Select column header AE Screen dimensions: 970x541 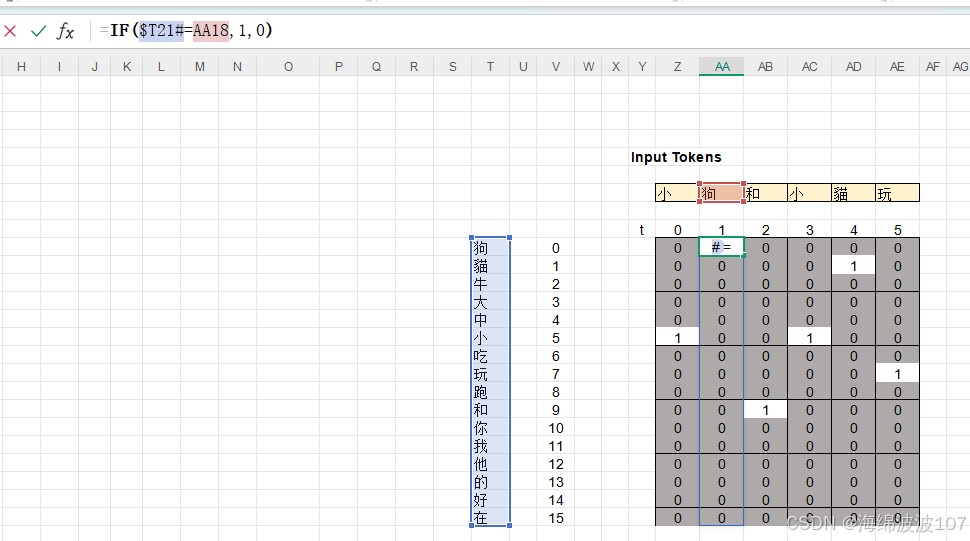pos(897,67)
